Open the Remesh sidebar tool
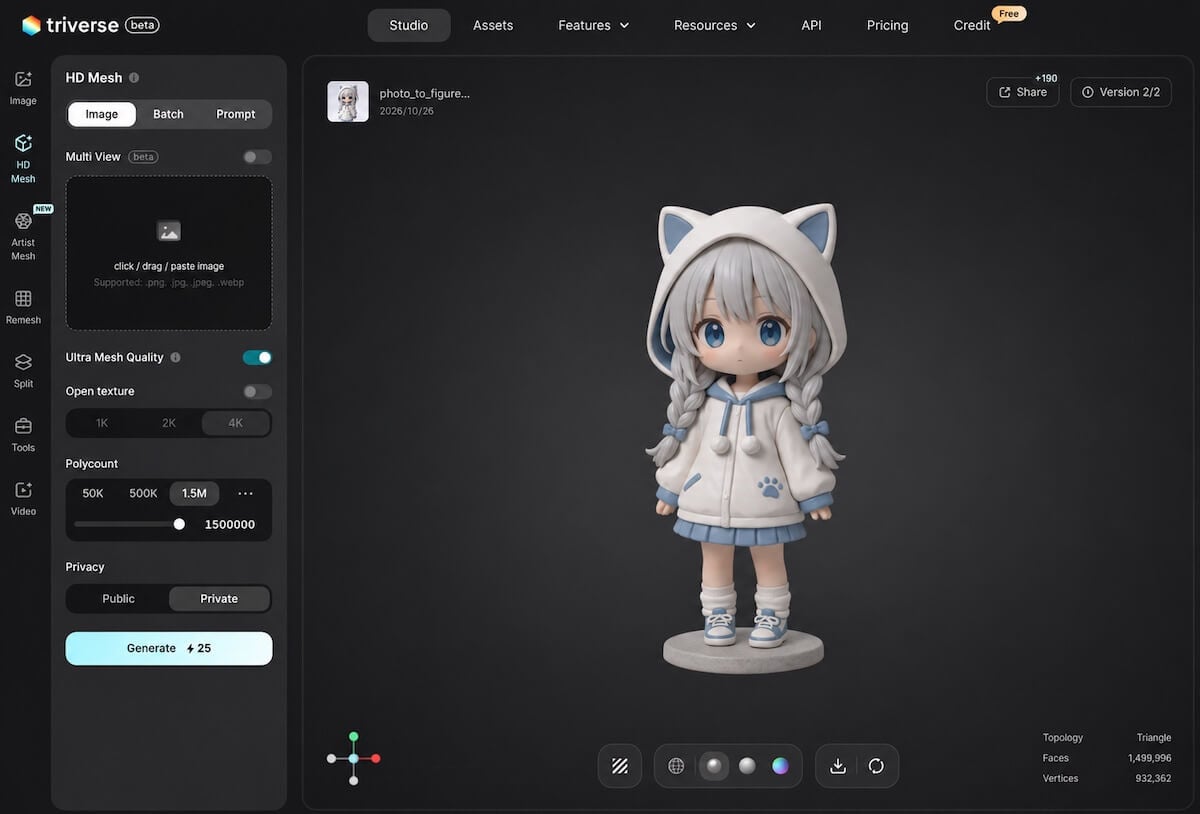 [x=23, y=308]
